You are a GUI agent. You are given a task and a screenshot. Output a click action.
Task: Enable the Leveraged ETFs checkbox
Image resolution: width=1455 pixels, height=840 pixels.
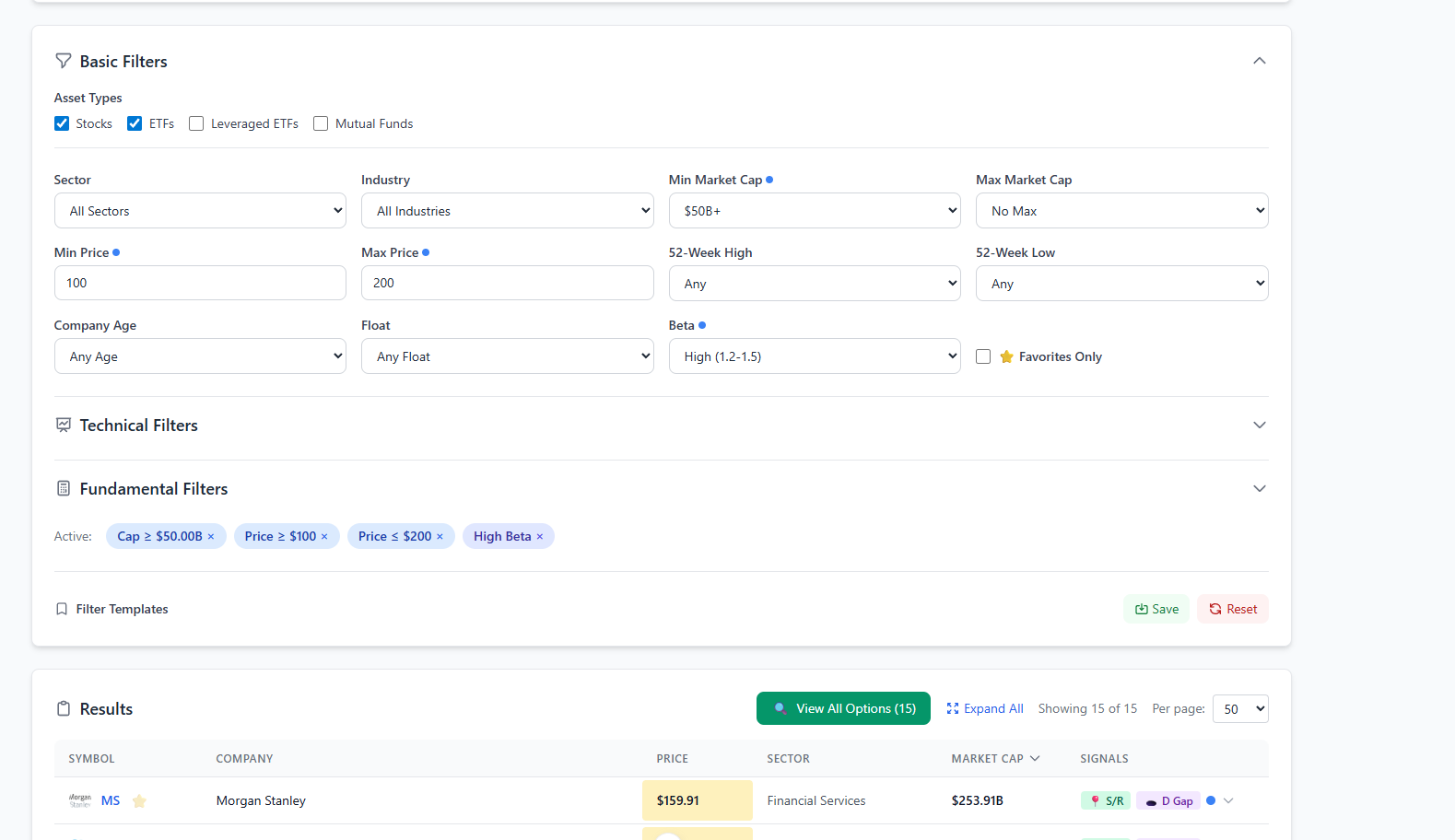[196, 123]
